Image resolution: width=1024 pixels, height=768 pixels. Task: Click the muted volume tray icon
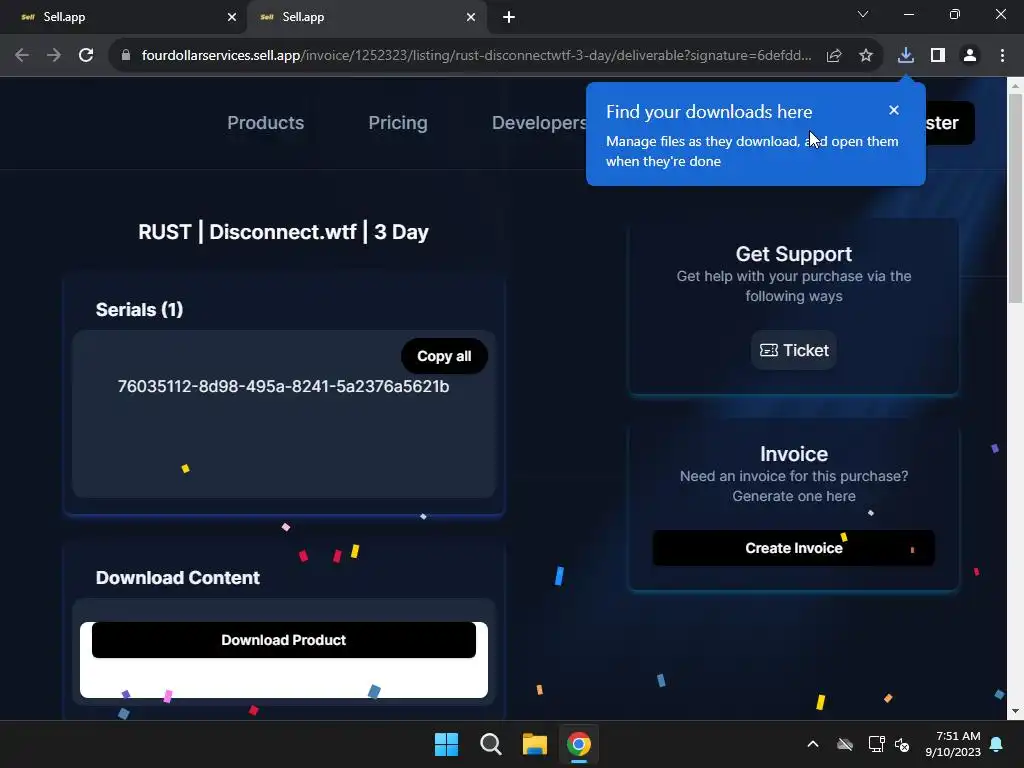[903, 744]
